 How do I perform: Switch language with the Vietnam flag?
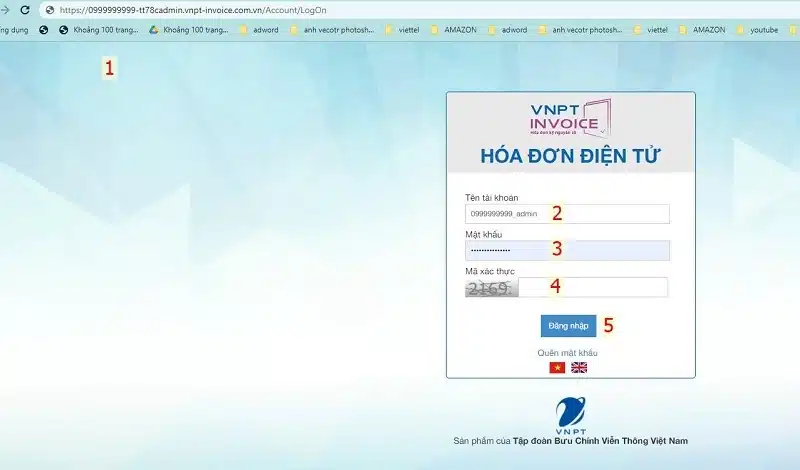click(x=557, y=367)
